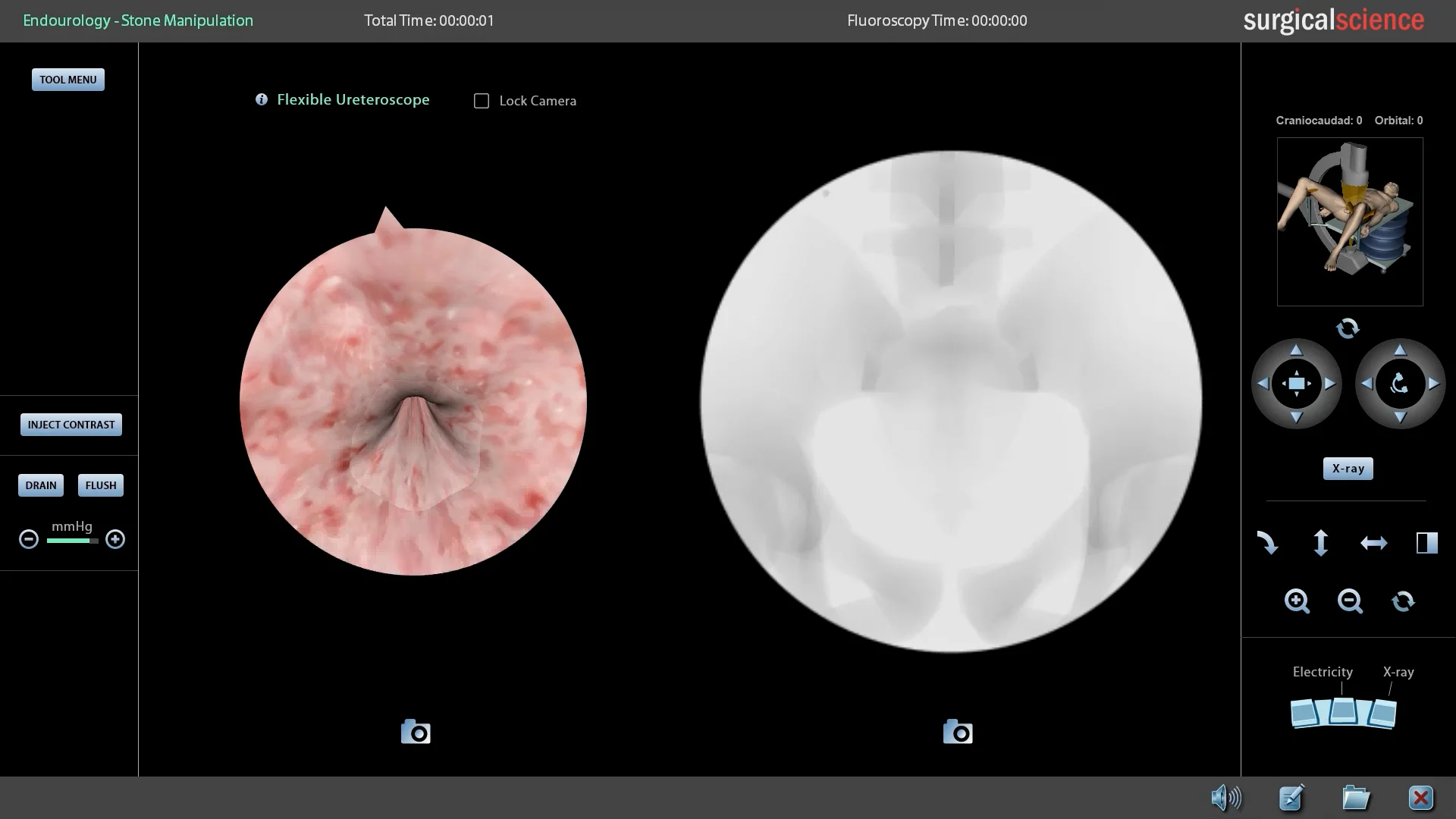Click the INJECT CONTRAST button
Screen dimensions: 1456x819
click(71, 425)
